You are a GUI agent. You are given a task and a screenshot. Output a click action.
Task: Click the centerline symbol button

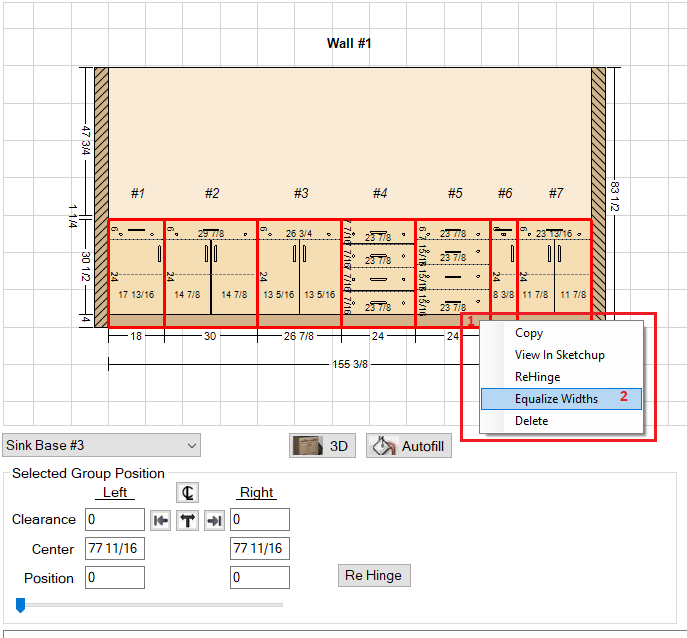186,492
